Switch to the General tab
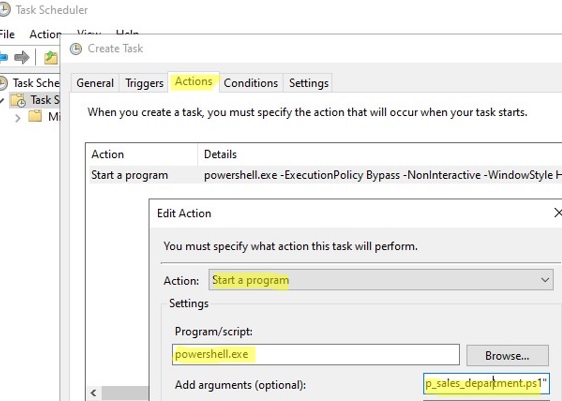 (x=95, y=83)
